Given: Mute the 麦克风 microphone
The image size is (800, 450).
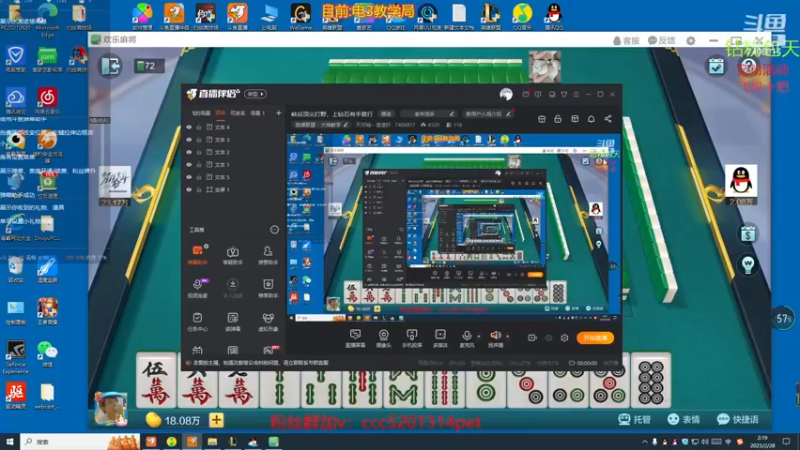Looking at the screenshot, I should coord(466,338).
